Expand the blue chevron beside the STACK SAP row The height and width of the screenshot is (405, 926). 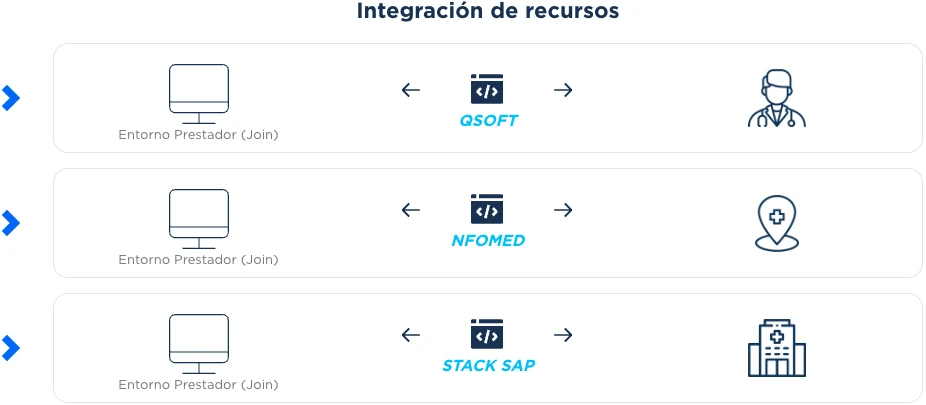[x=11, y=348]
